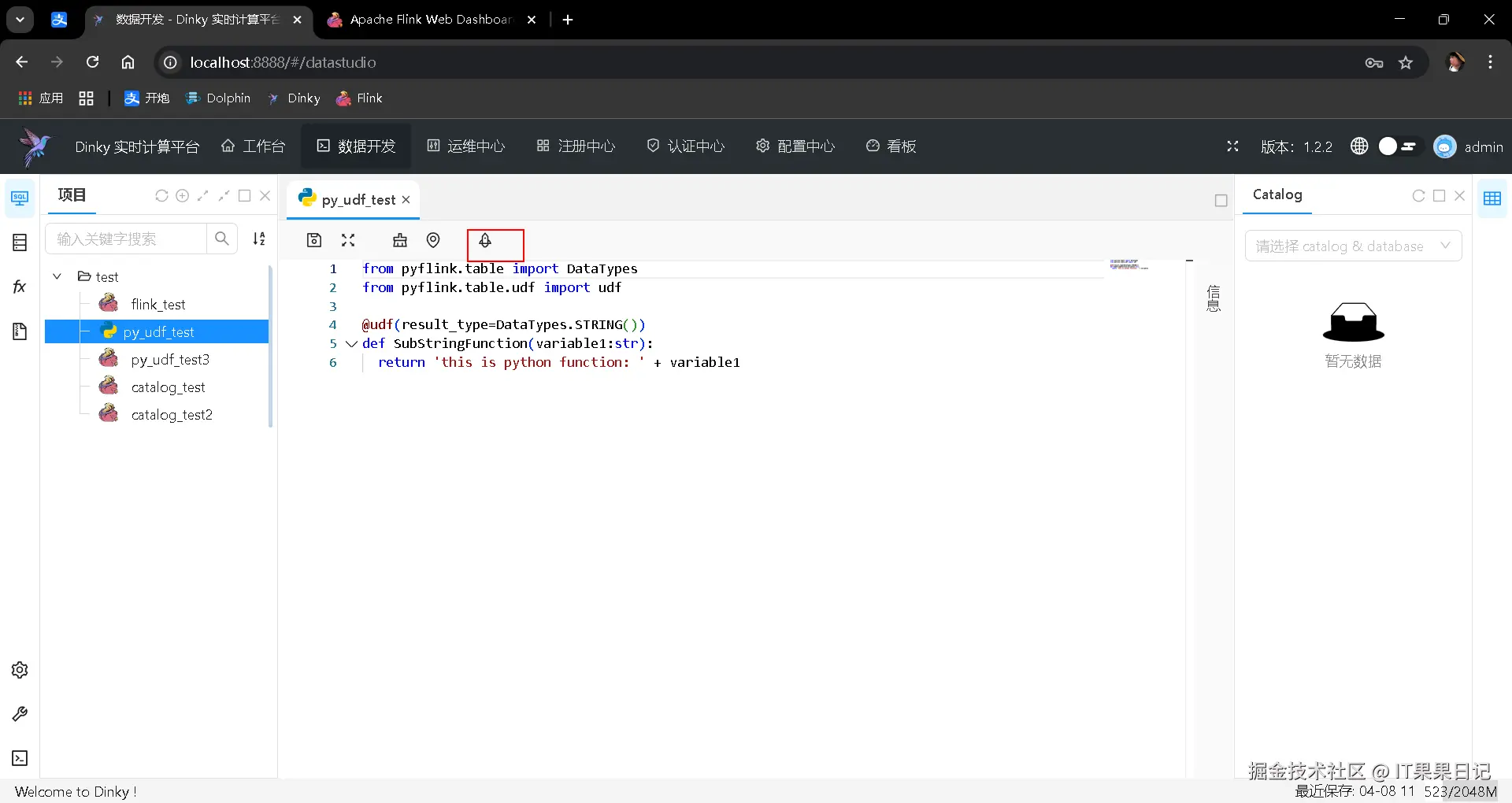Image resolution: width=1512 pixels, height=803 pixels.
Task: Refresh the Catalog panel
Action: [1418, 196]
